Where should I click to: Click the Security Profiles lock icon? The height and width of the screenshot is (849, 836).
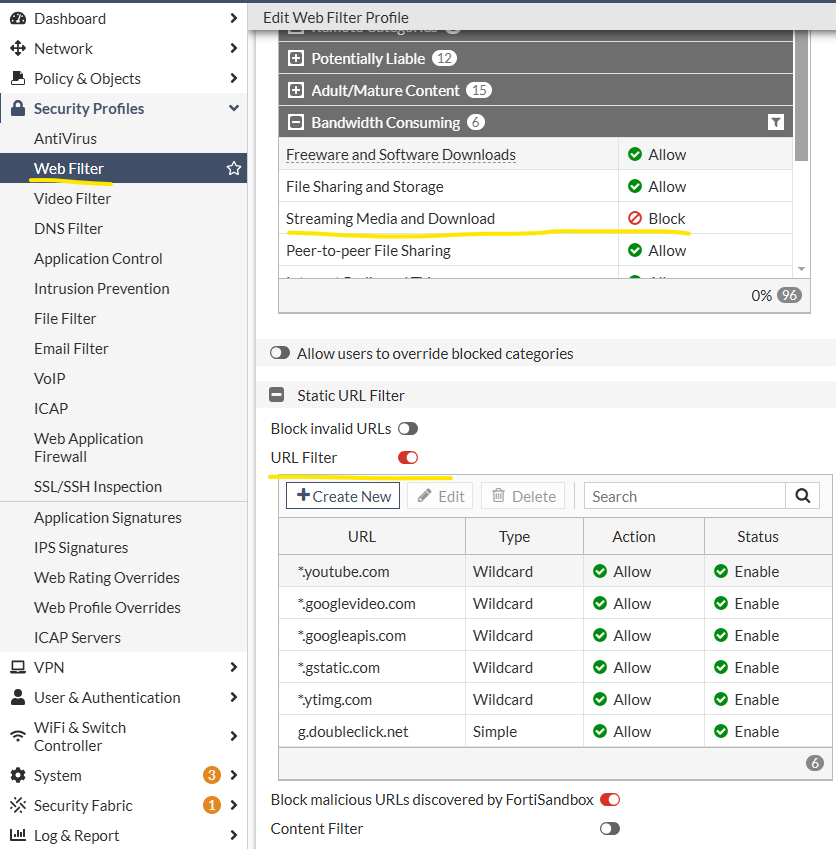pyautogui.click(x=18, y=108)
